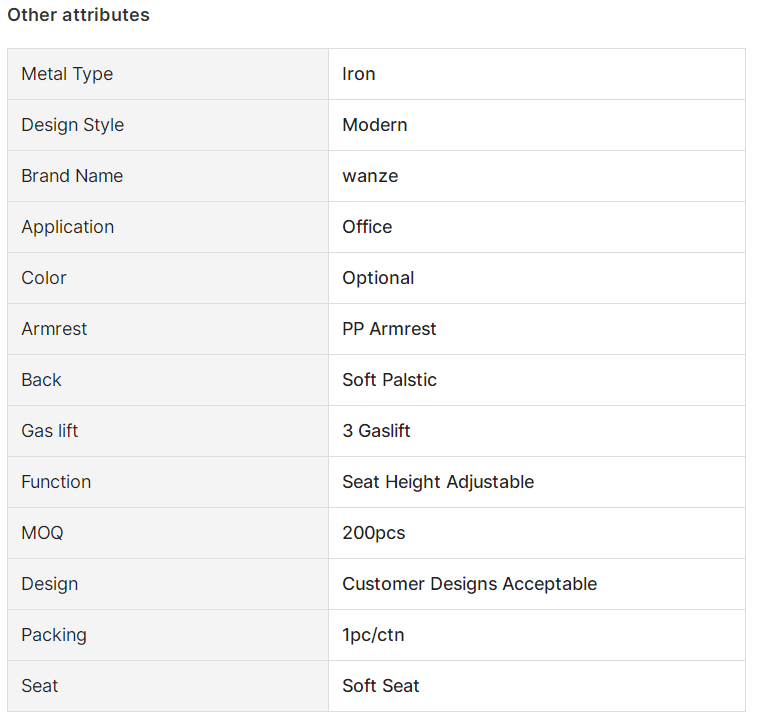Click the Modern value text
Viewport: 765px width, 720px height.
pos(375,125)
